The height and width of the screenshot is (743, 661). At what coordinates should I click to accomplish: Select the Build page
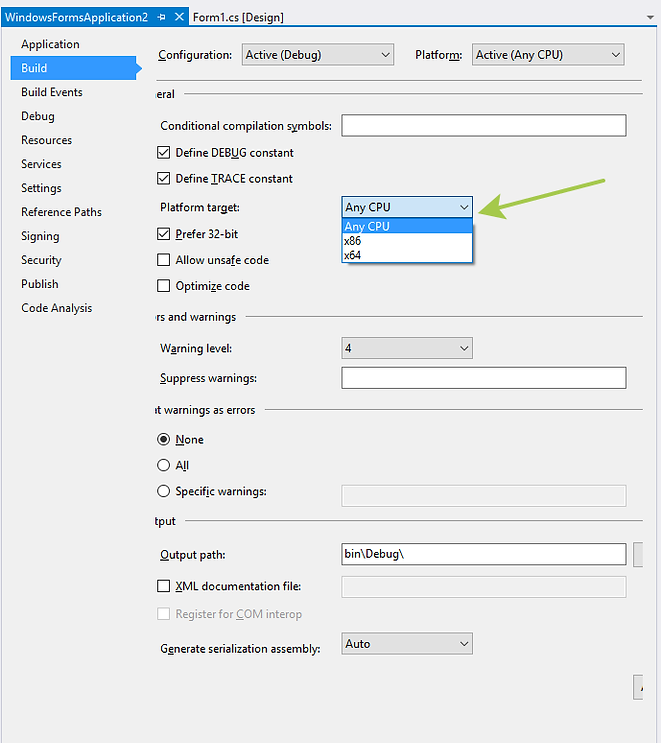pos(73,68)
